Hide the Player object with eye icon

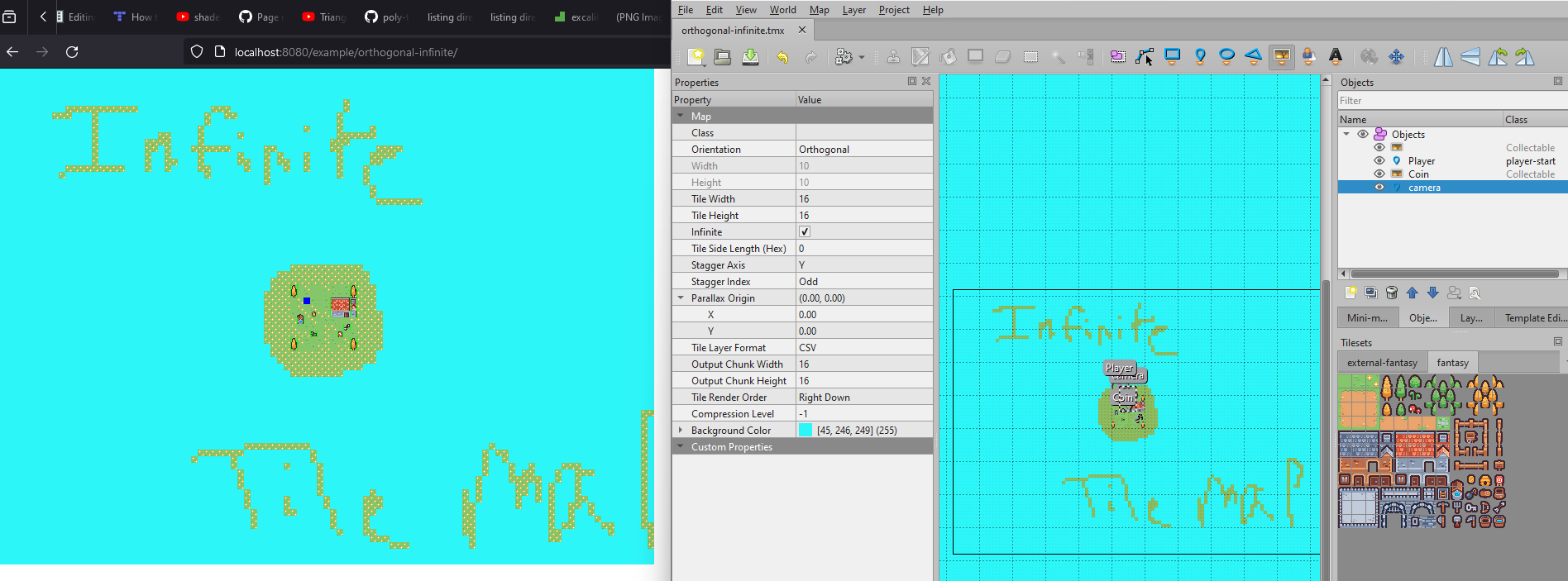[1379, 161]
